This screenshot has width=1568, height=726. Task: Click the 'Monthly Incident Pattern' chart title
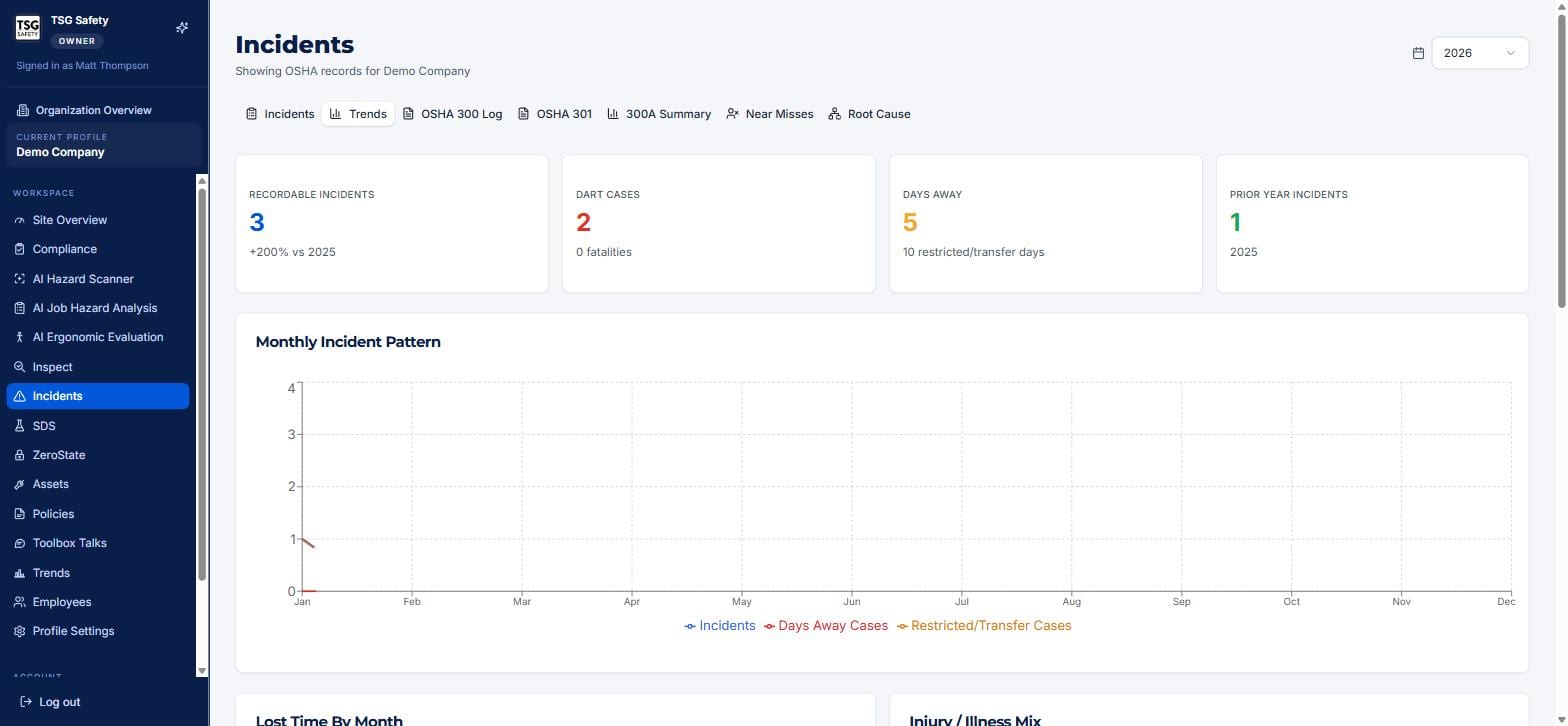pyautogui.click(x=348, y=342)
